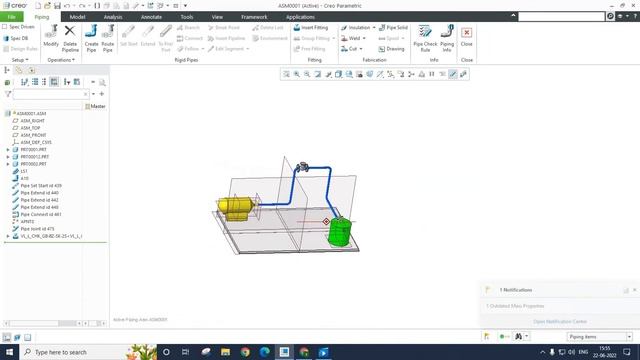Open the Piping Items selection filter dropdown

pyautogui.click(x=629, y=337)
